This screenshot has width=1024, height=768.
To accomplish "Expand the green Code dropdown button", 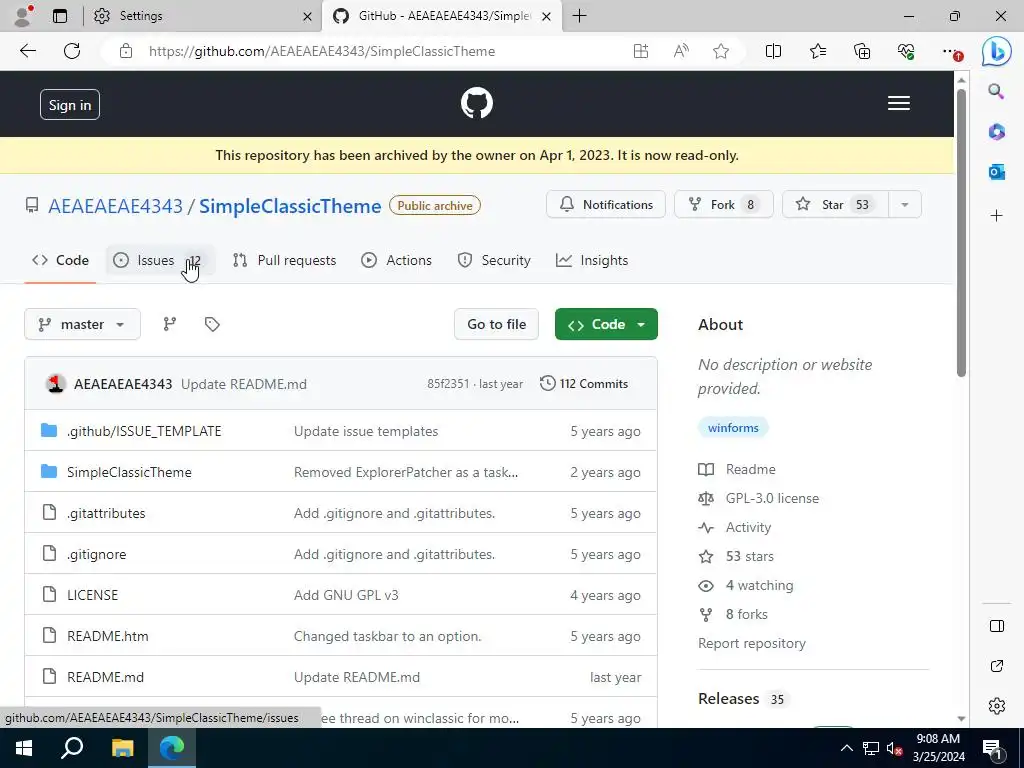I will click(x=606, y=324).
